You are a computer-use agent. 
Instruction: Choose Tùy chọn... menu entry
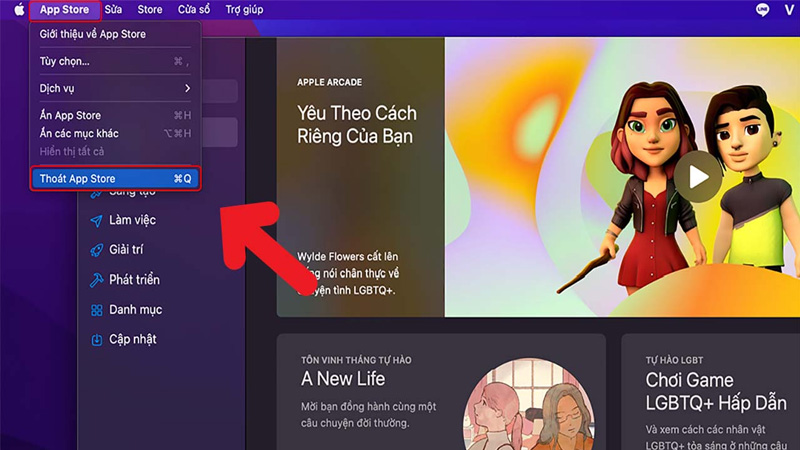click(x=115, y=61)
